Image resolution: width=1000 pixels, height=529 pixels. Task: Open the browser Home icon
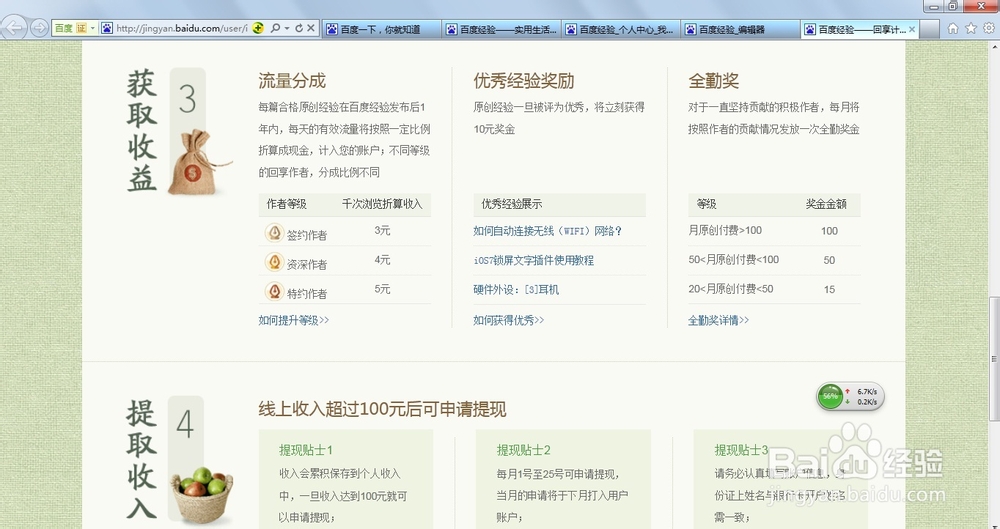click(953, 28)
